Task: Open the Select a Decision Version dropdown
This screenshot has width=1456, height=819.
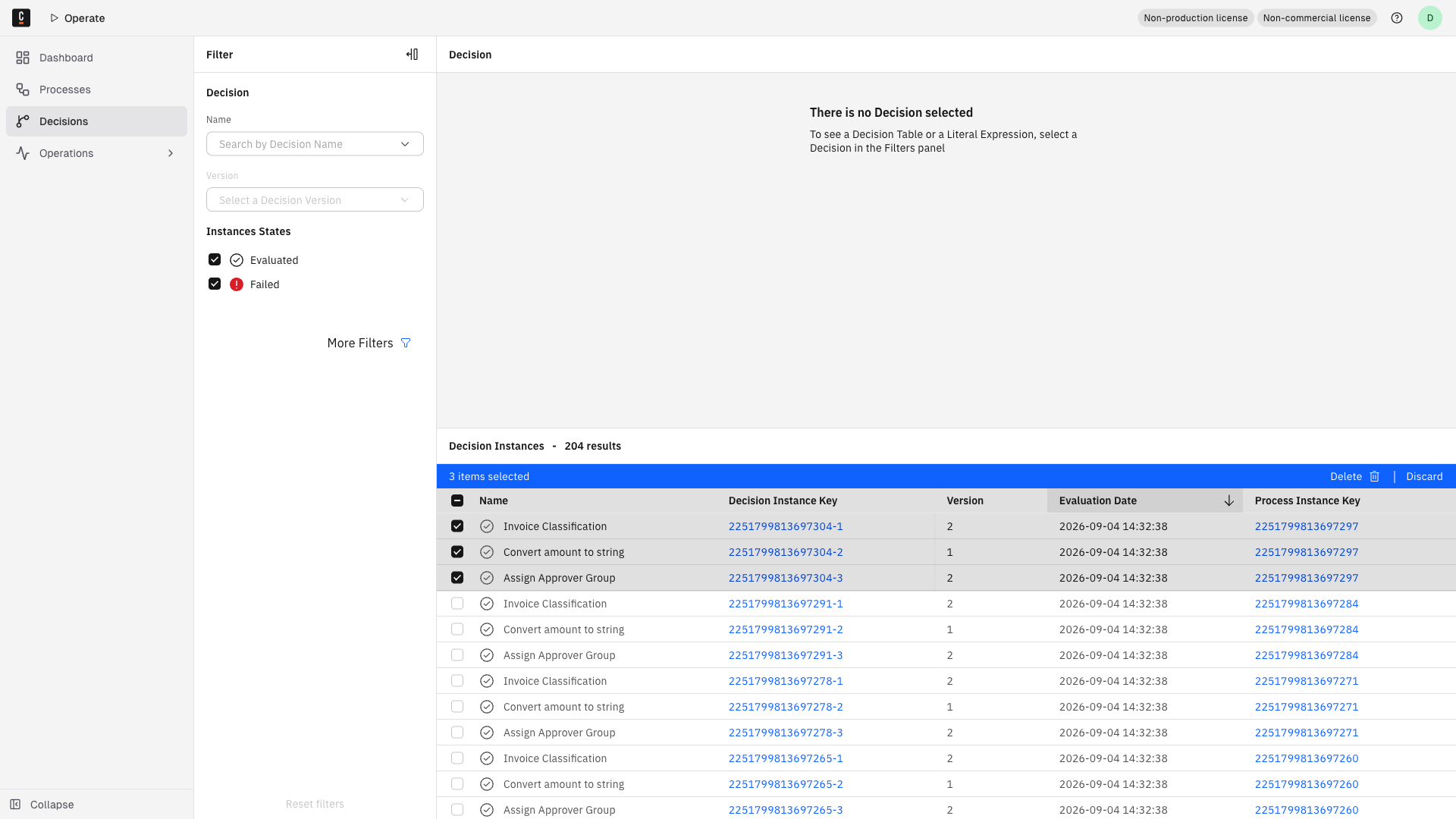Action: 315,200
